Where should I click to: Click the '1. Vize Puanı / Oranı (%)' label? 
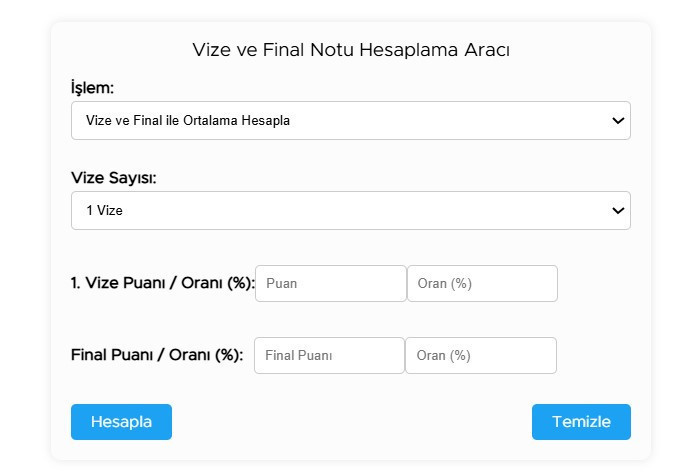point(163,283)
